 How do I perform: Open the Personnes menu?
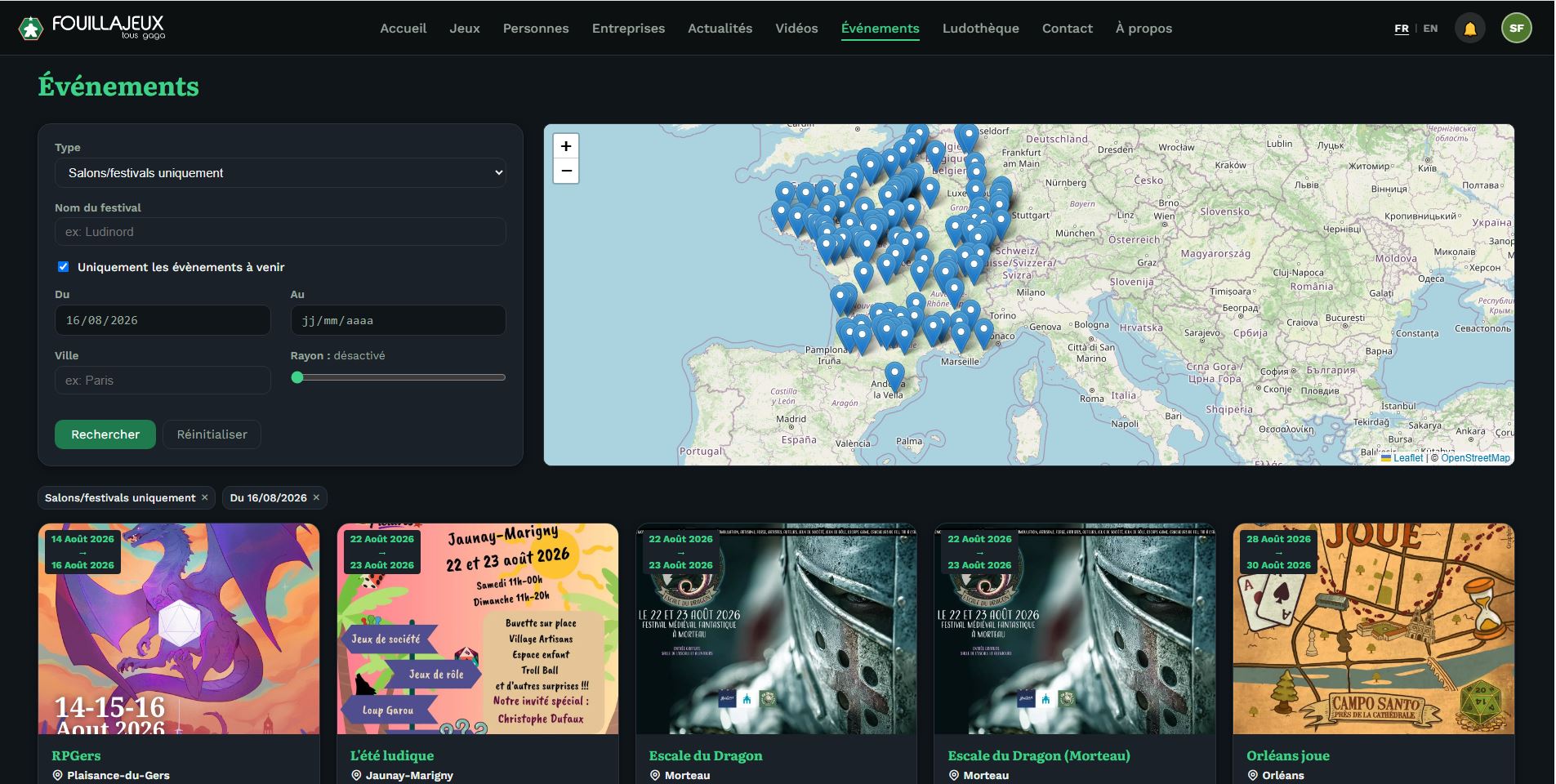(536, 29)
